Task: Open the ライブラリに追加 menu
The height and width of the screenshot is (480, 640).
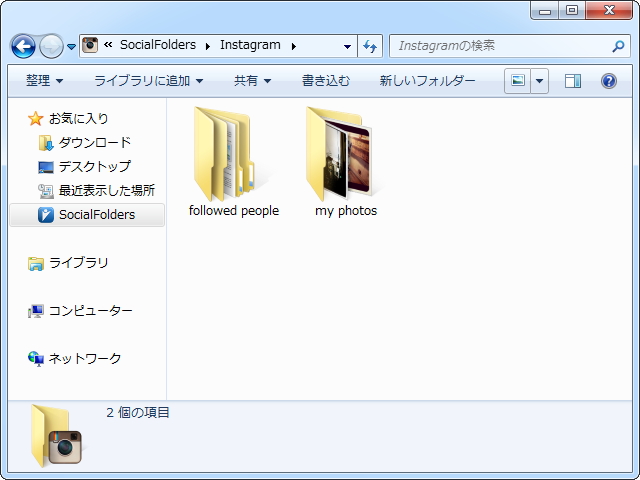Action: [149, 81]
